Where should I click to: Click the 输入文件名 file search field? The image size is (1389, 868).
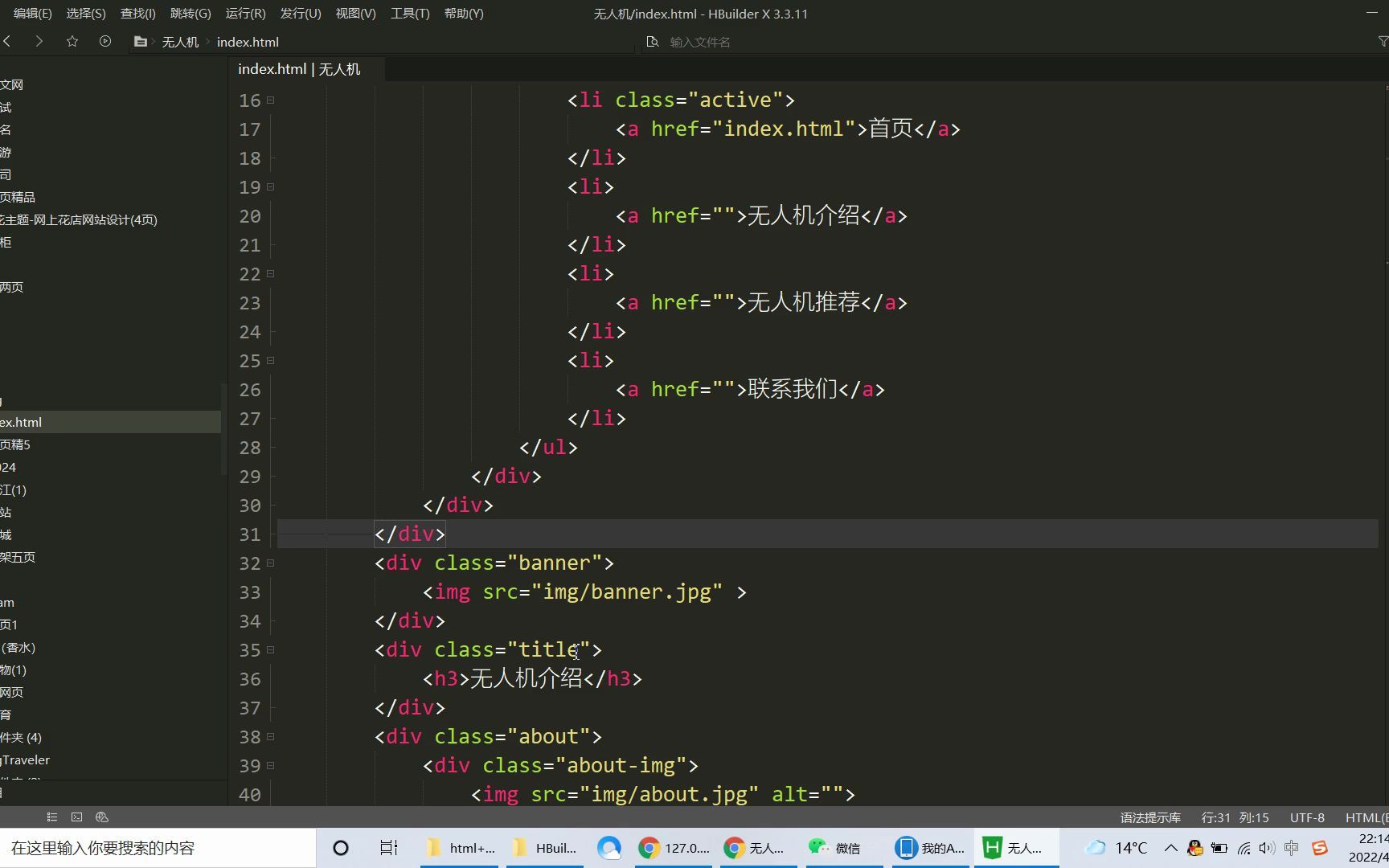tap(699, 42)
